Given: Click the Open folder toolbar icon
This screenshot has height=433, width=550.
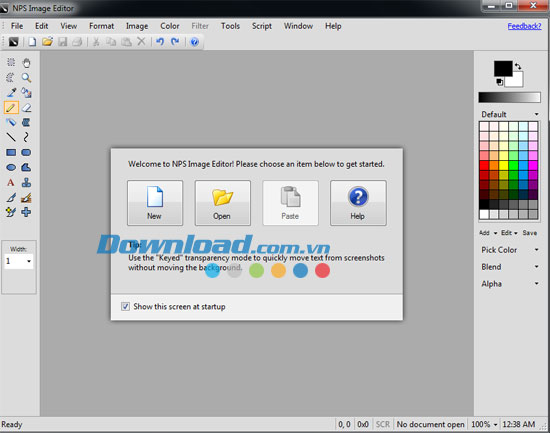Looking at the screenshot, I should (47, 42).
